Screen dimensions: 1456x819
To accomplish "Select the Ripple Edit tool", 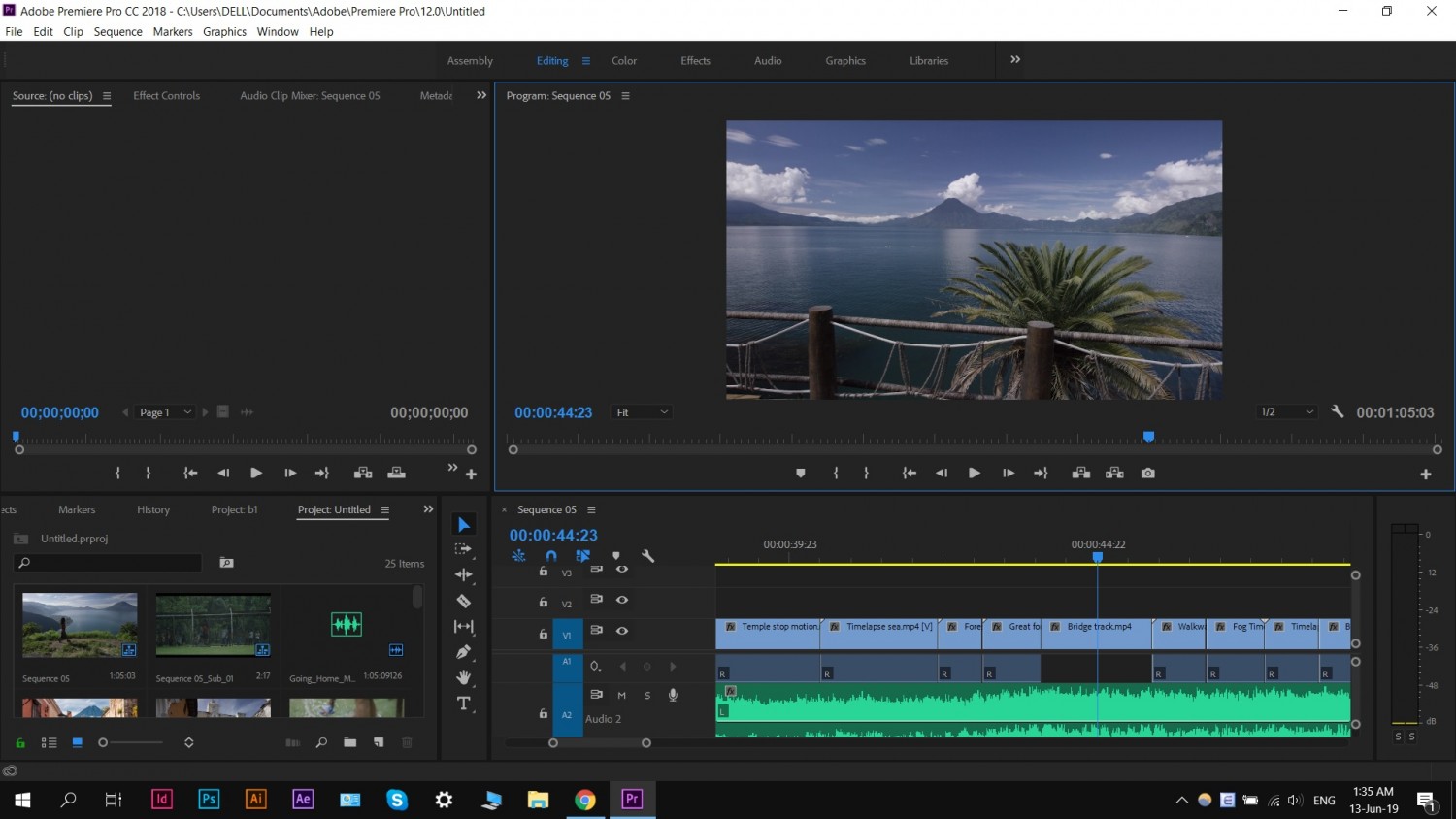I will point(464,574).
